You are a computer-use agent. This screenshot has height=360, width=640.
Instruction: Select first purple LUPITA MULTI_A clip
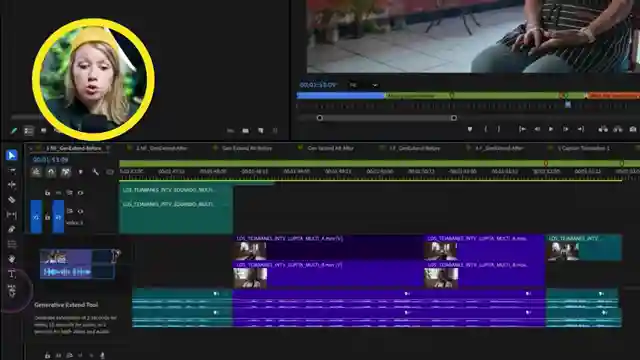(x=328, y=247)
